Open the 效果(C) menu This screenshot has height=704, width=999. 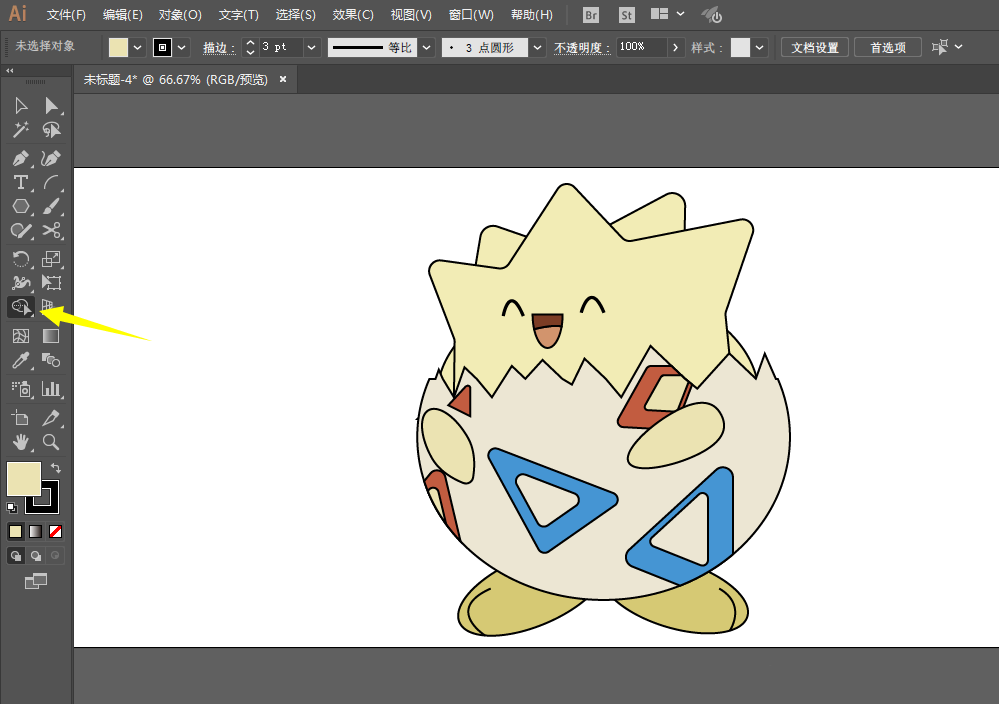[x=353, y=15]
